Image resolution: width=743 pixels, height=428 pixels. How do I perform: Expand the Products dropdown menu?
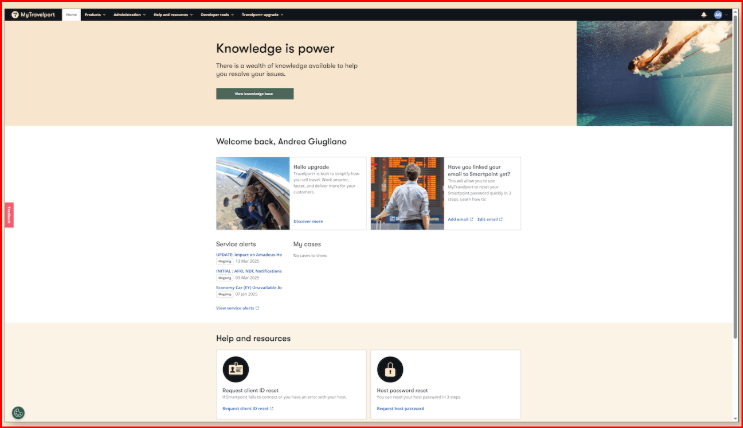94,15
